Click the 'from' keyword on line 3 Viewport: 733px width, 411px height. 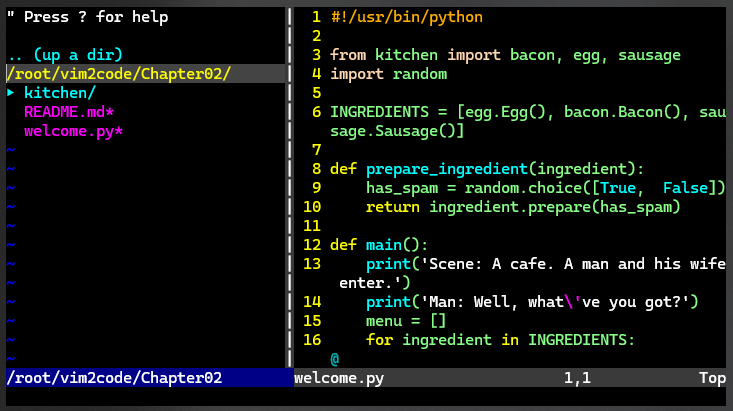[x=348, y=55]
